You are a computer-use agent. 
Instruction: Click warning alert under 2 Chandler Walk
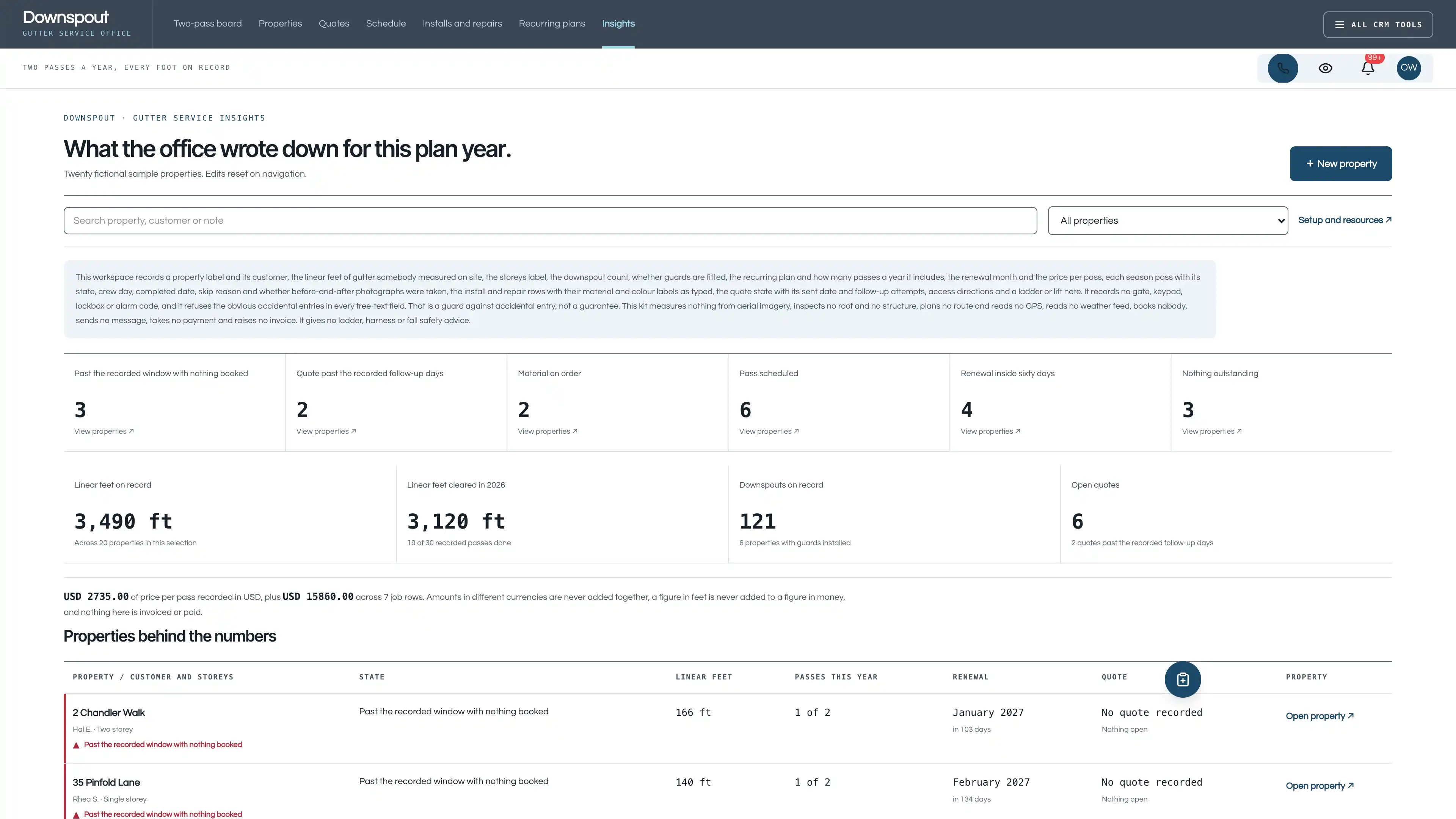(x=157, y=745)
